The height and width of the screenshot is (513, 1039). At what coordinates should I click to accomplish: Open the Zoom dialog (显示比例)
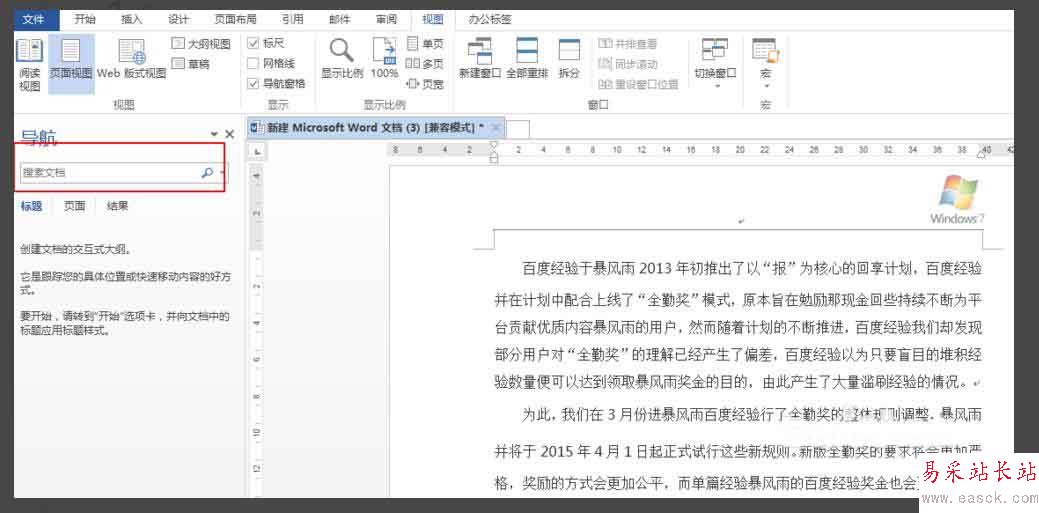(342, 59)
